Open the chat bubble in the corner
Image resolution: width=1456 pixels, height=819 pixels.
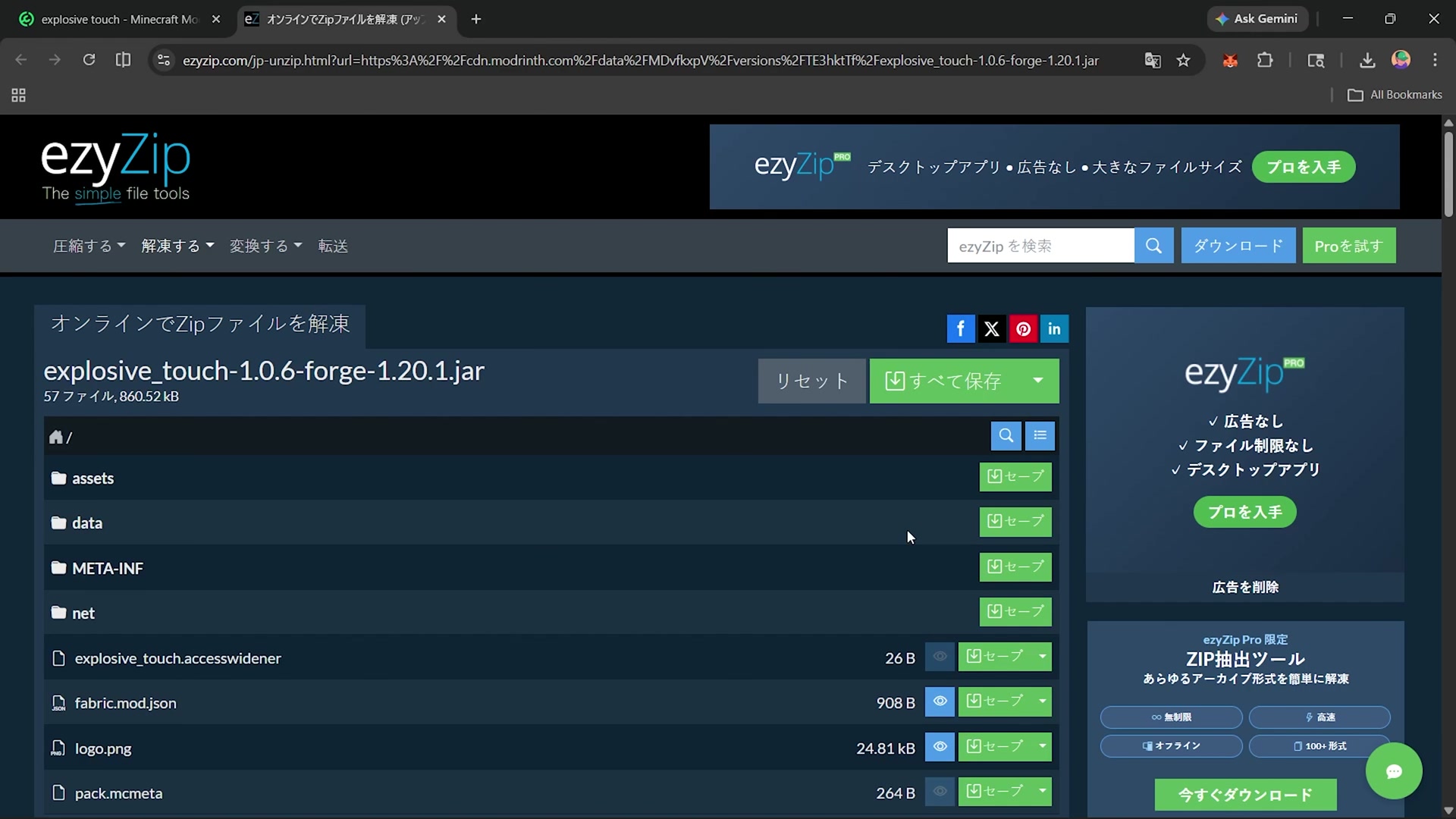click(x=1394, y=770)
